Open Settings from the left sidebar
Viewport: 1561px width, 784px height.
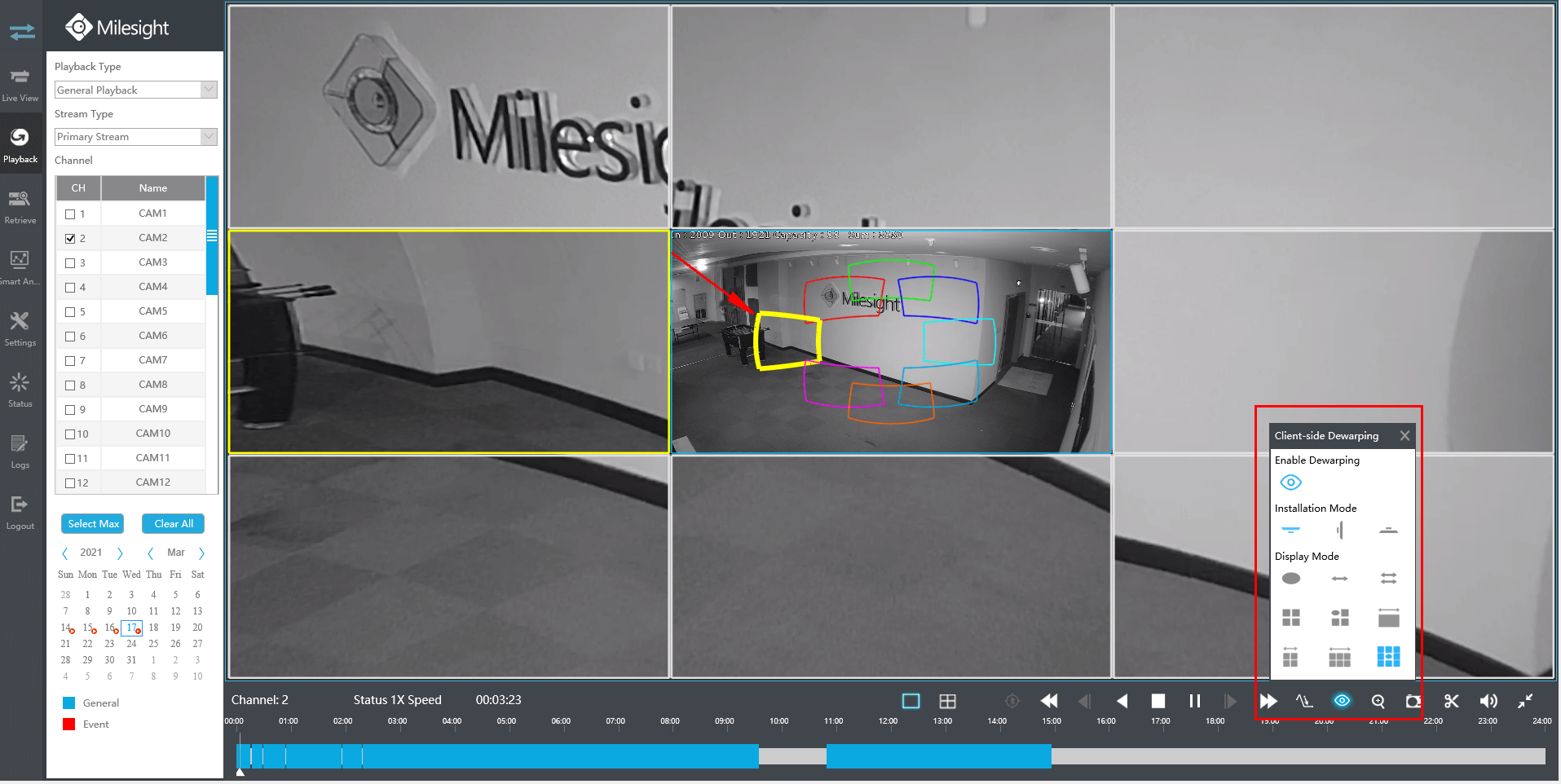click(20, 329)
